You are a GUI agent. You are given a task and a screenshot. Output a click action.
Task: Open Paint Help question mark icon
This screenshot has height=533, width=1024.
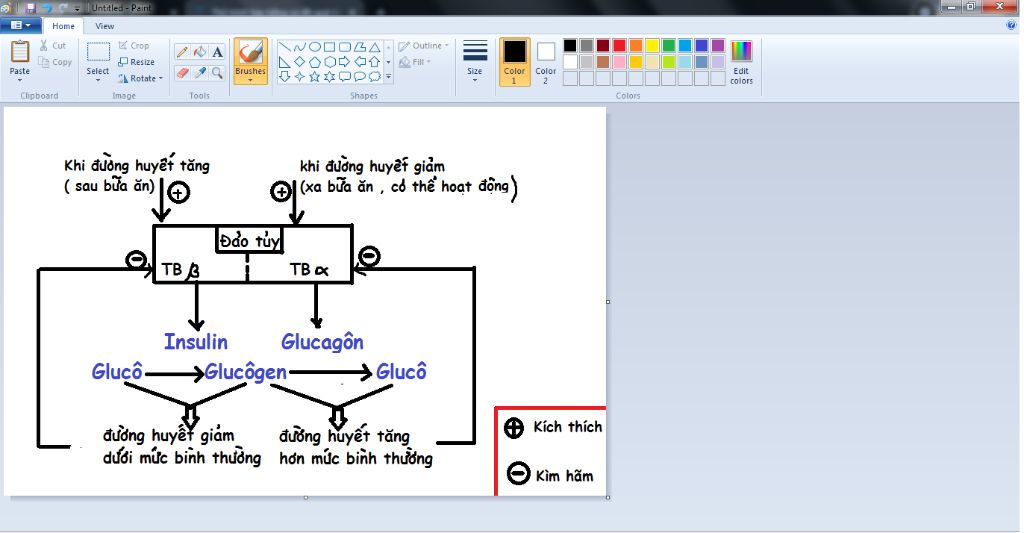tap(1012, 25)
